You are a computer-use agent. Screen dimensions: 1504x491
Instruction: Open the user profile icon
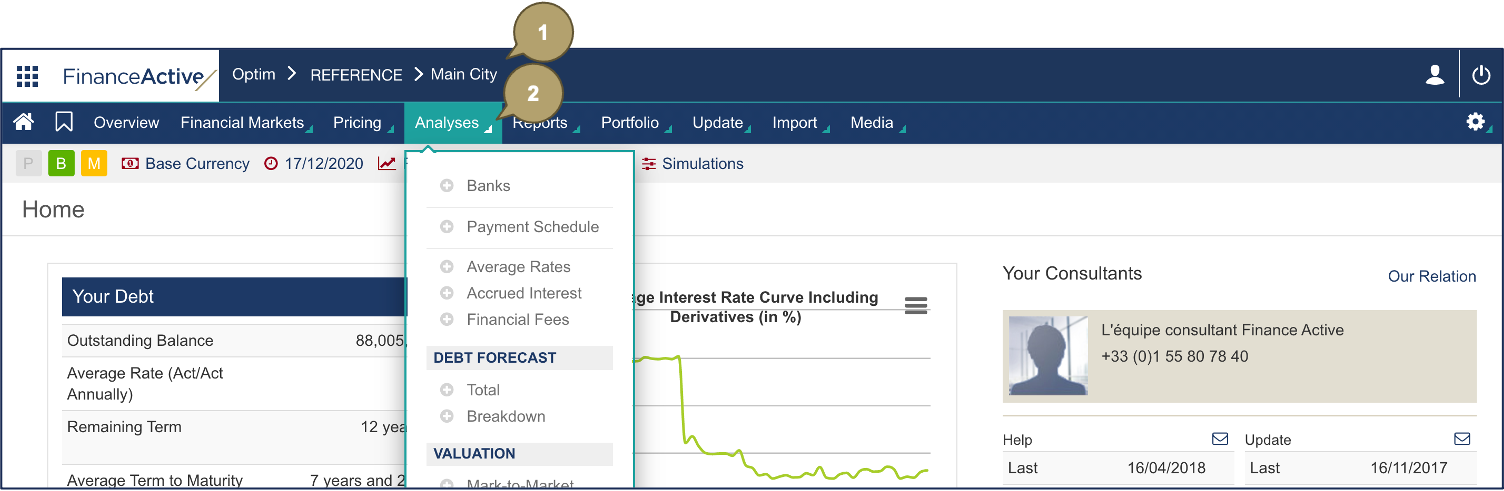1435,75
